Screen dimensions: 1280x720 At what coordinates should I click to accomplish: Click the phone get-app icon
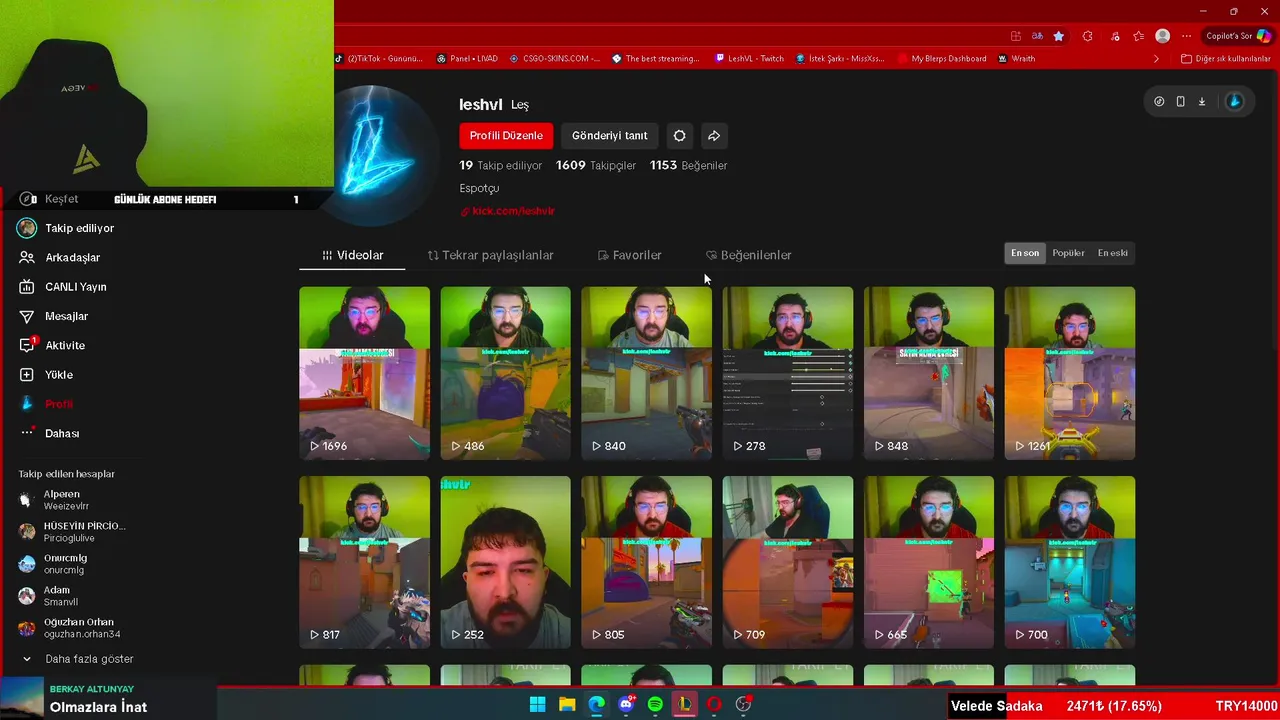(1180, 101)
